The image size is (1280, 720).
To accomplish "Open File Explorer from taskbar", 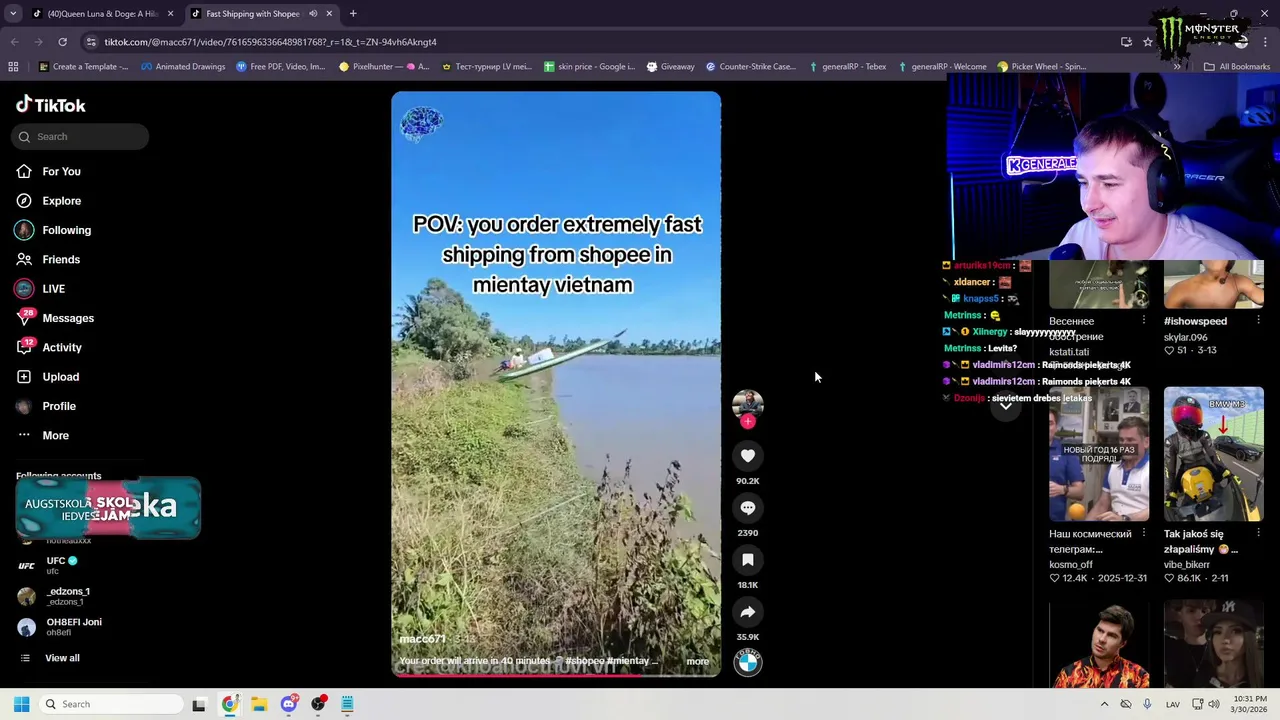I will (x=259, y=704).
